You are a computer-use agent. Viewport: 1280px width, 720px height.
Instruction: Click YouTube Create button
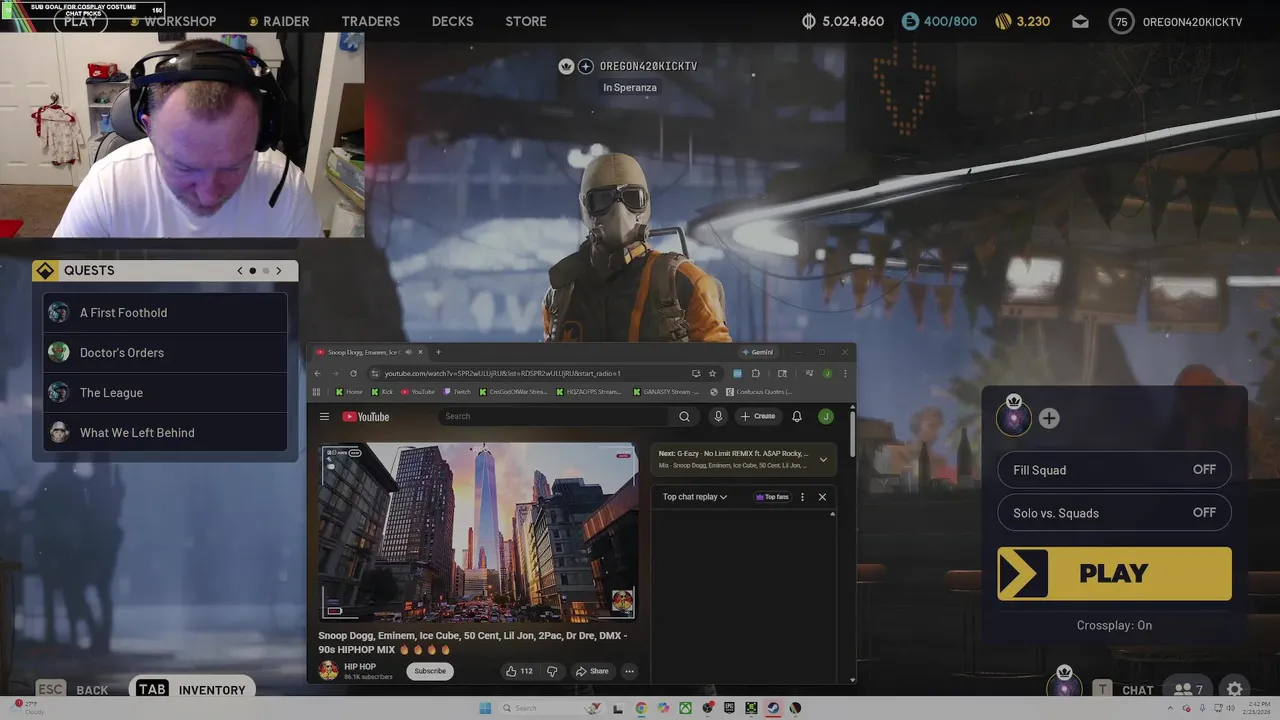tap(758, 416)
